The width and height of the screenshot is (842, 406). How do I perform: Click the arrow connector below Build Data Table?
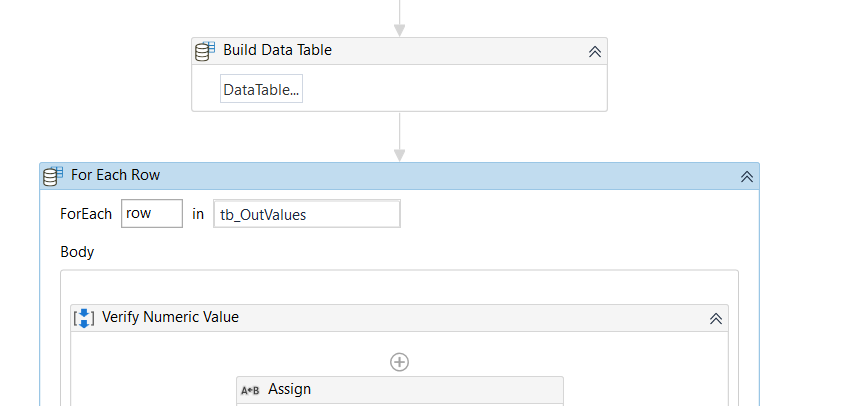point(399,137)
